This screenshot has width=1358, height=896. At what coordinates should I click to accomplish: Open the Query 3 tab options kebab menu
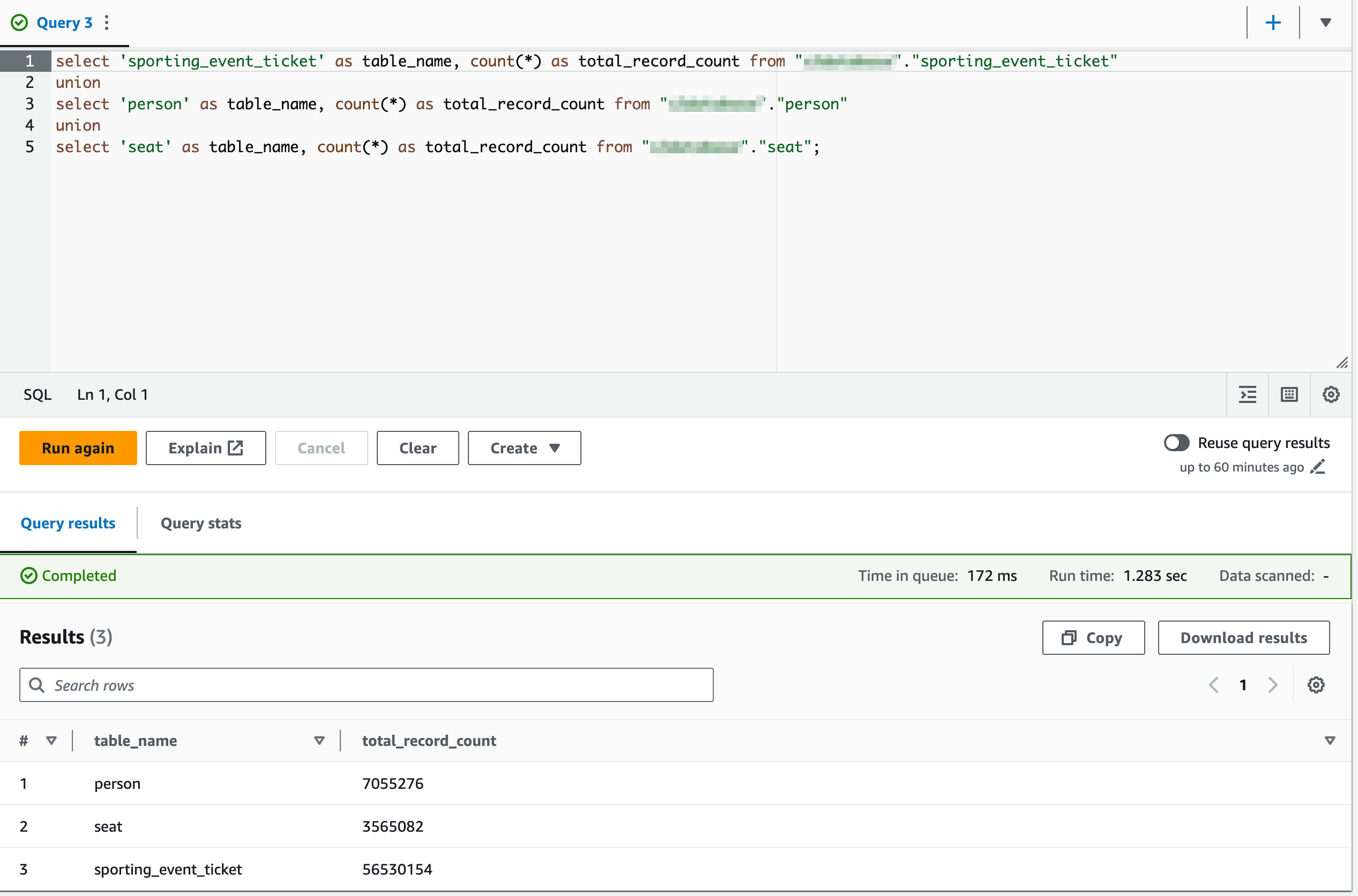tap(107, 23)
